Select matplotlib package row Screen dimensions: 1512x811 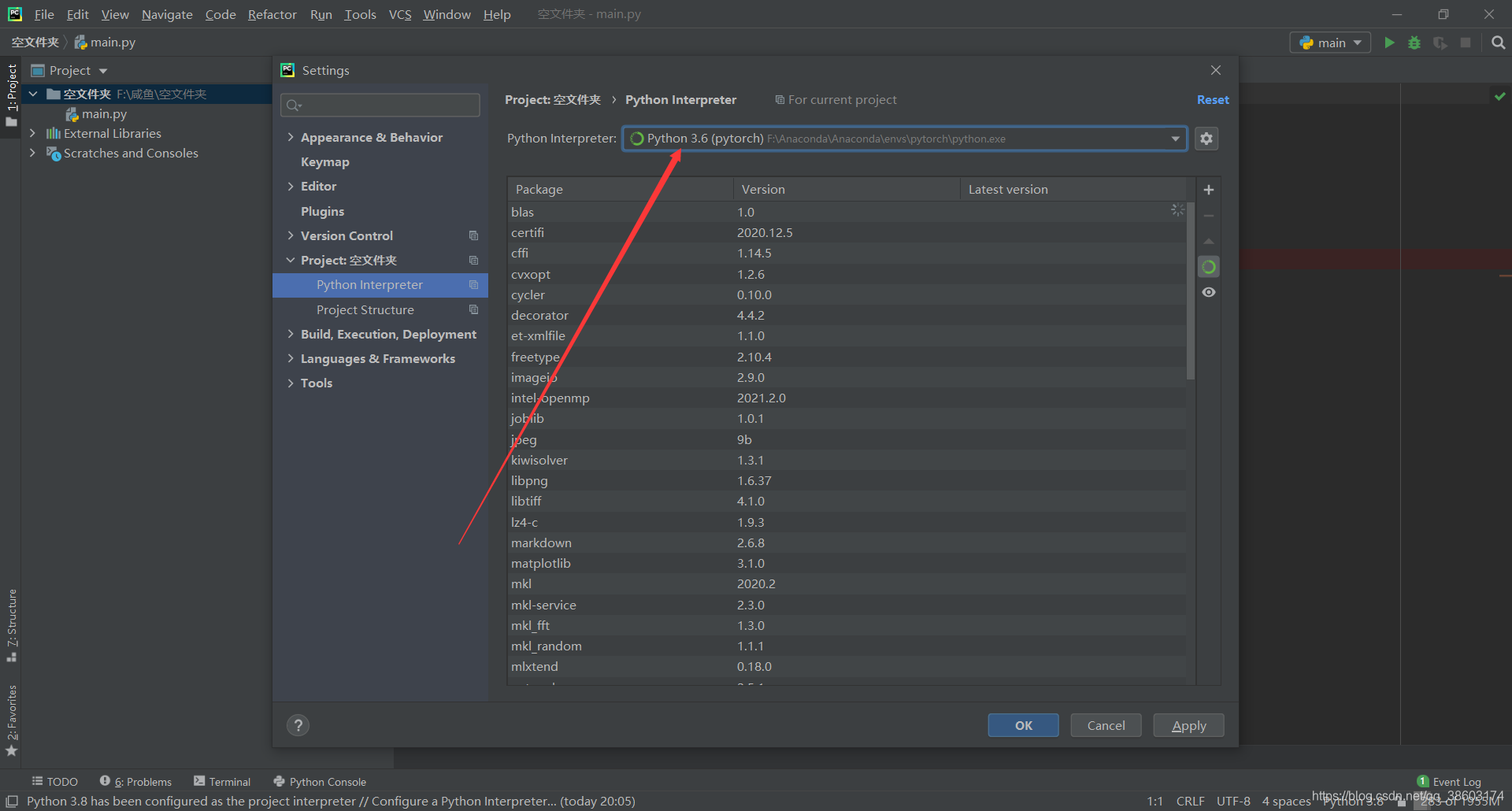[x=847, y=563]
